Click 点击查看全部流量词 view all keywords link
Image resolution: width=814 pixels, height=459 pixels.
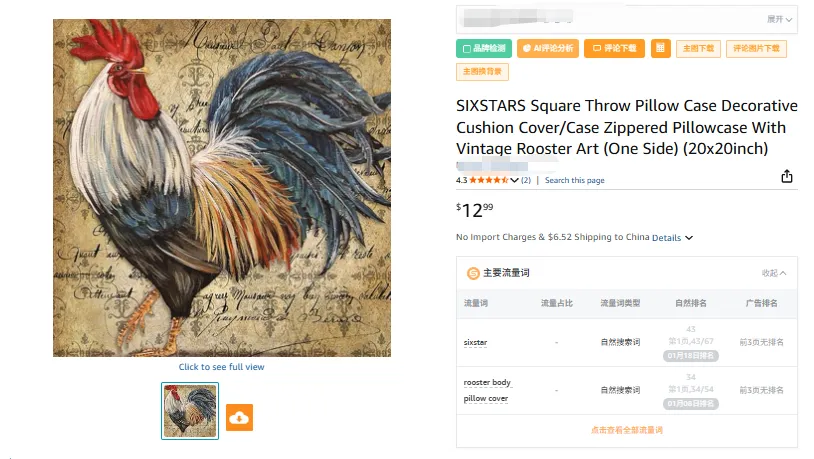[627, 430]
